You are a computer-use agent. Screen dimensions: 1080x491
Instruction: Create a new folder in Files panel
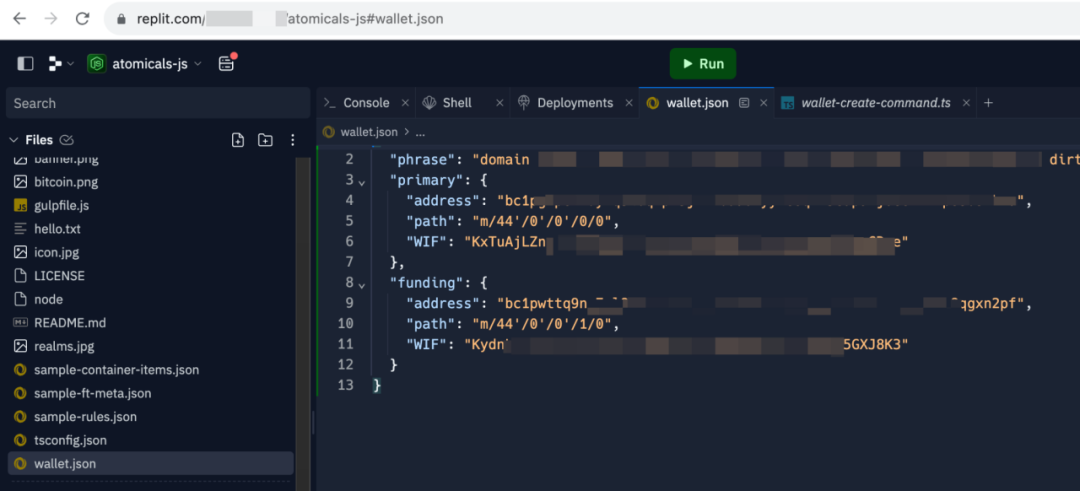coord(265,140)
